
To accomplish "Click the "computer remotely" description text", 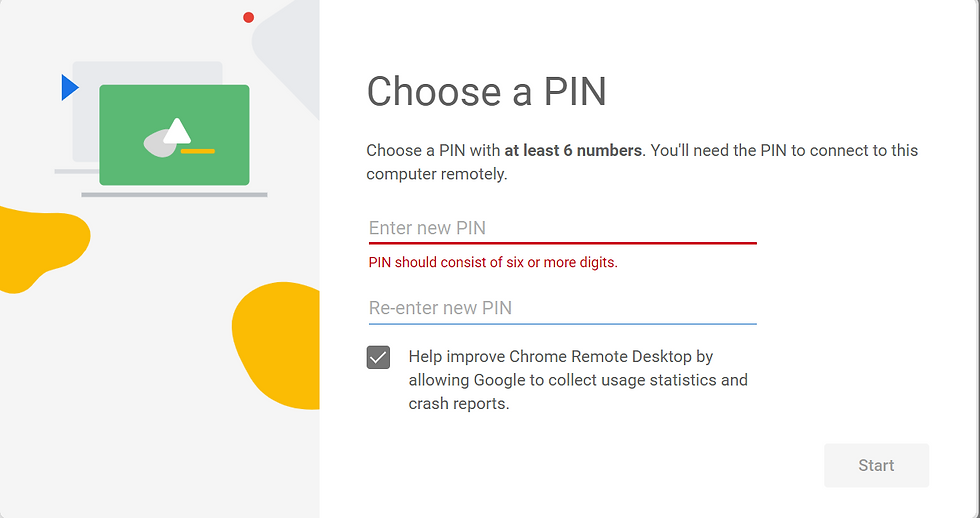I will click(436, 174).
